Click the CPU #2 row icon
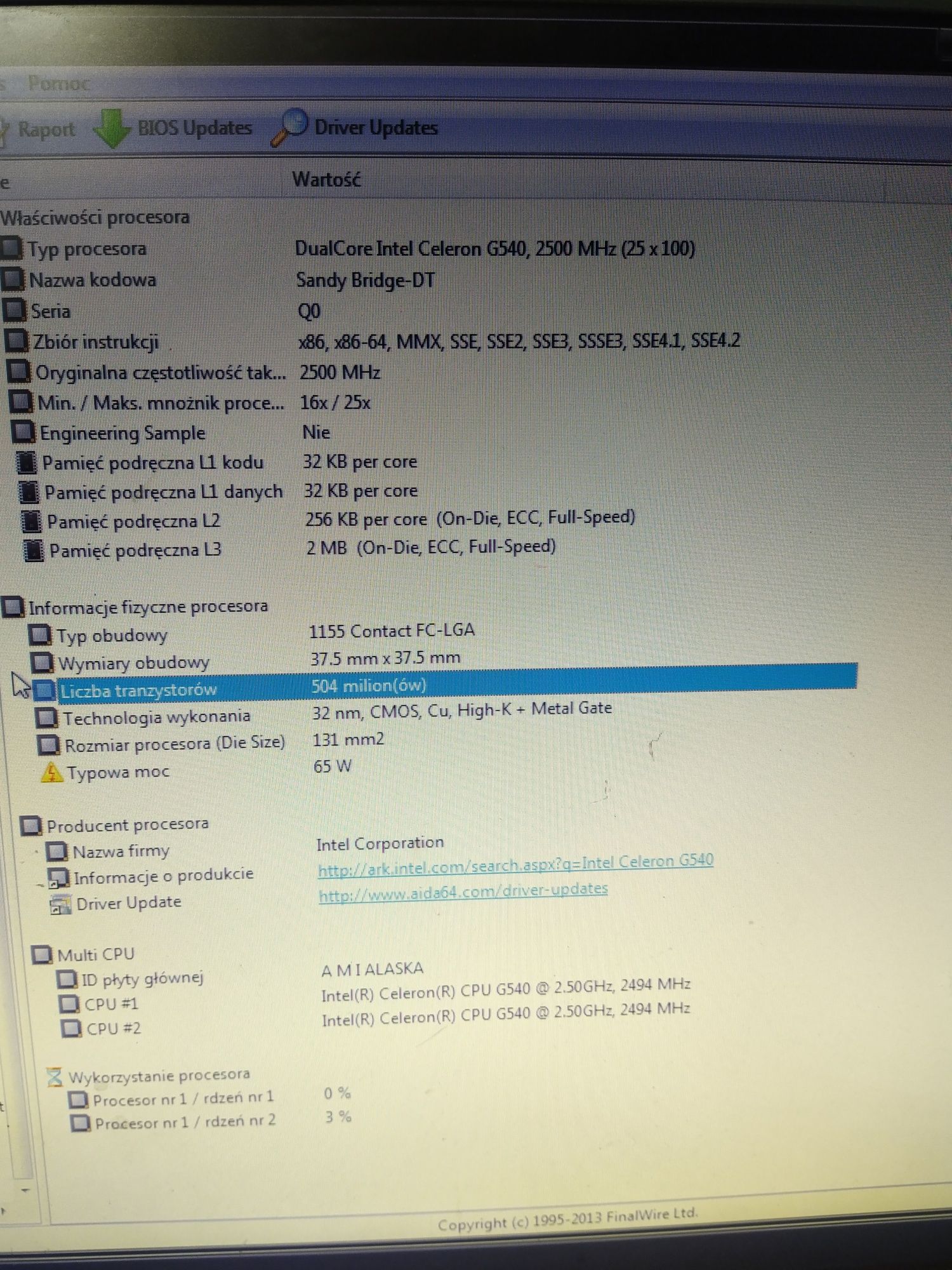952x1270 pixels. pos(72,1028)
